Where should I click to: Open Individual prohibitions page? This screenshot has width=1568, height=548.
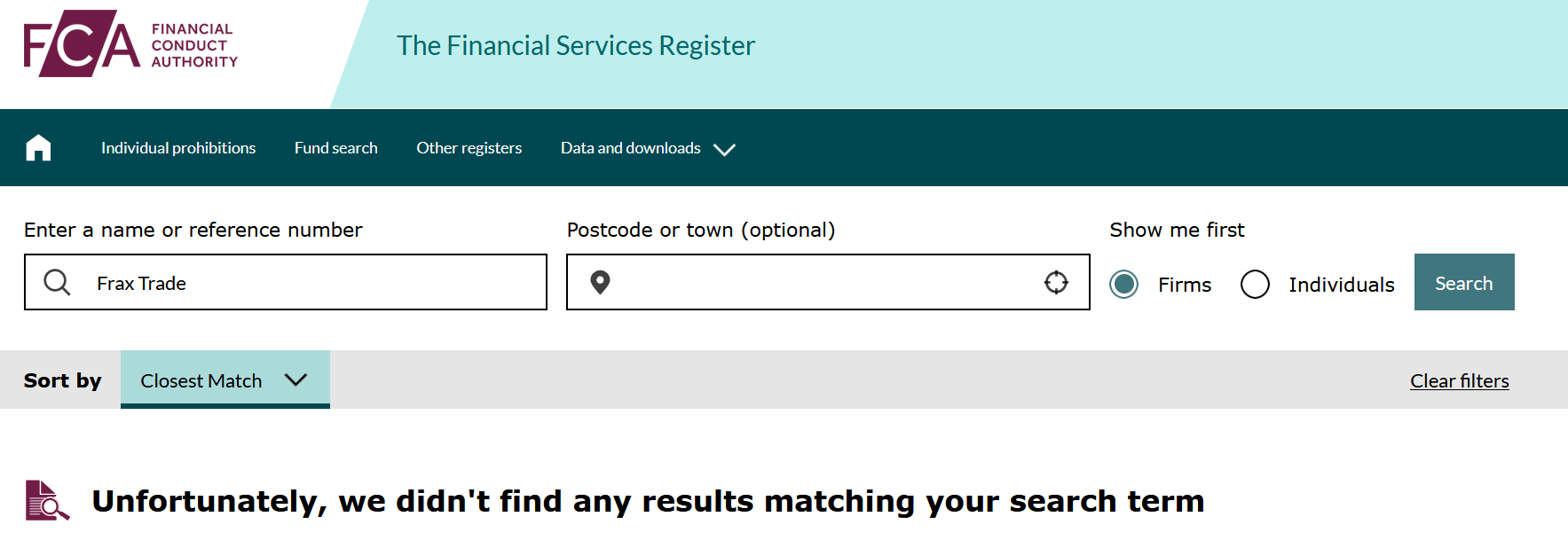(x=178, y=148)
